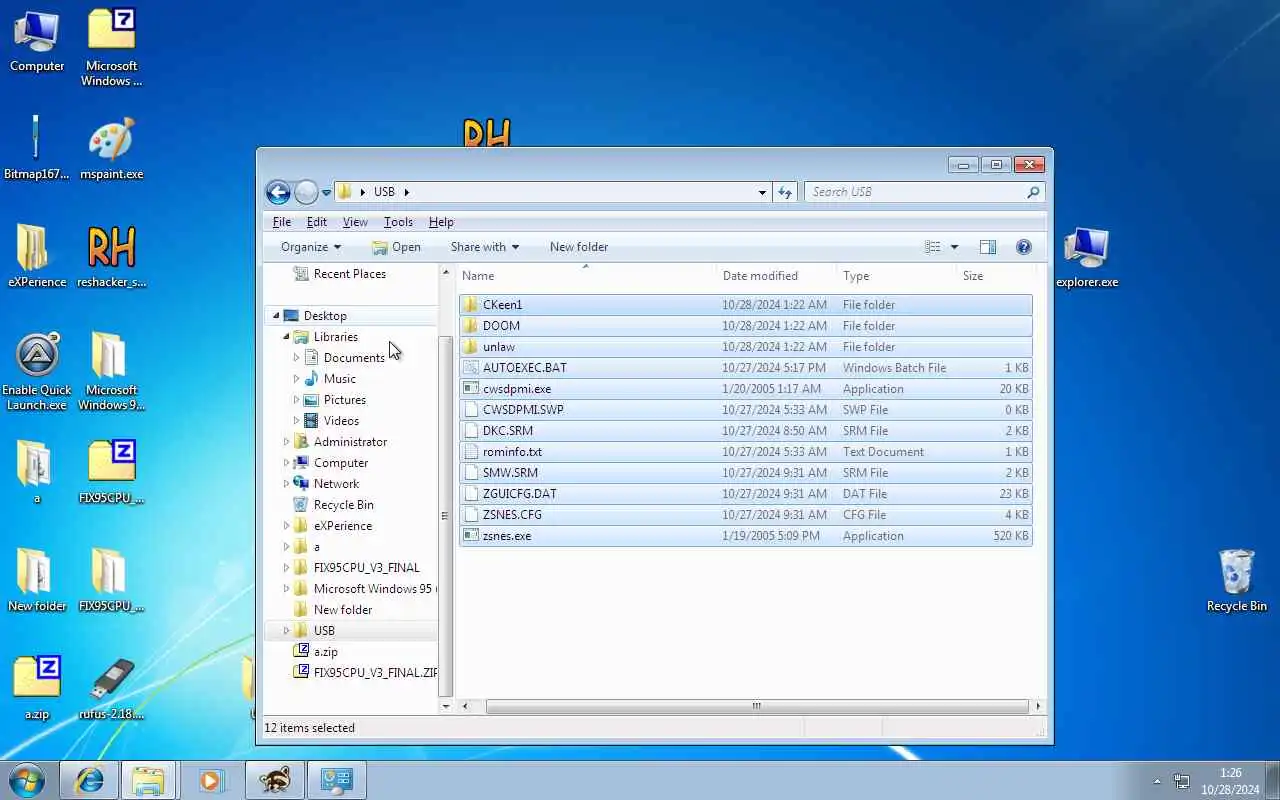Sort by the Date modified column header
This screenshot has height=800, width=1280.
point(776,276)
